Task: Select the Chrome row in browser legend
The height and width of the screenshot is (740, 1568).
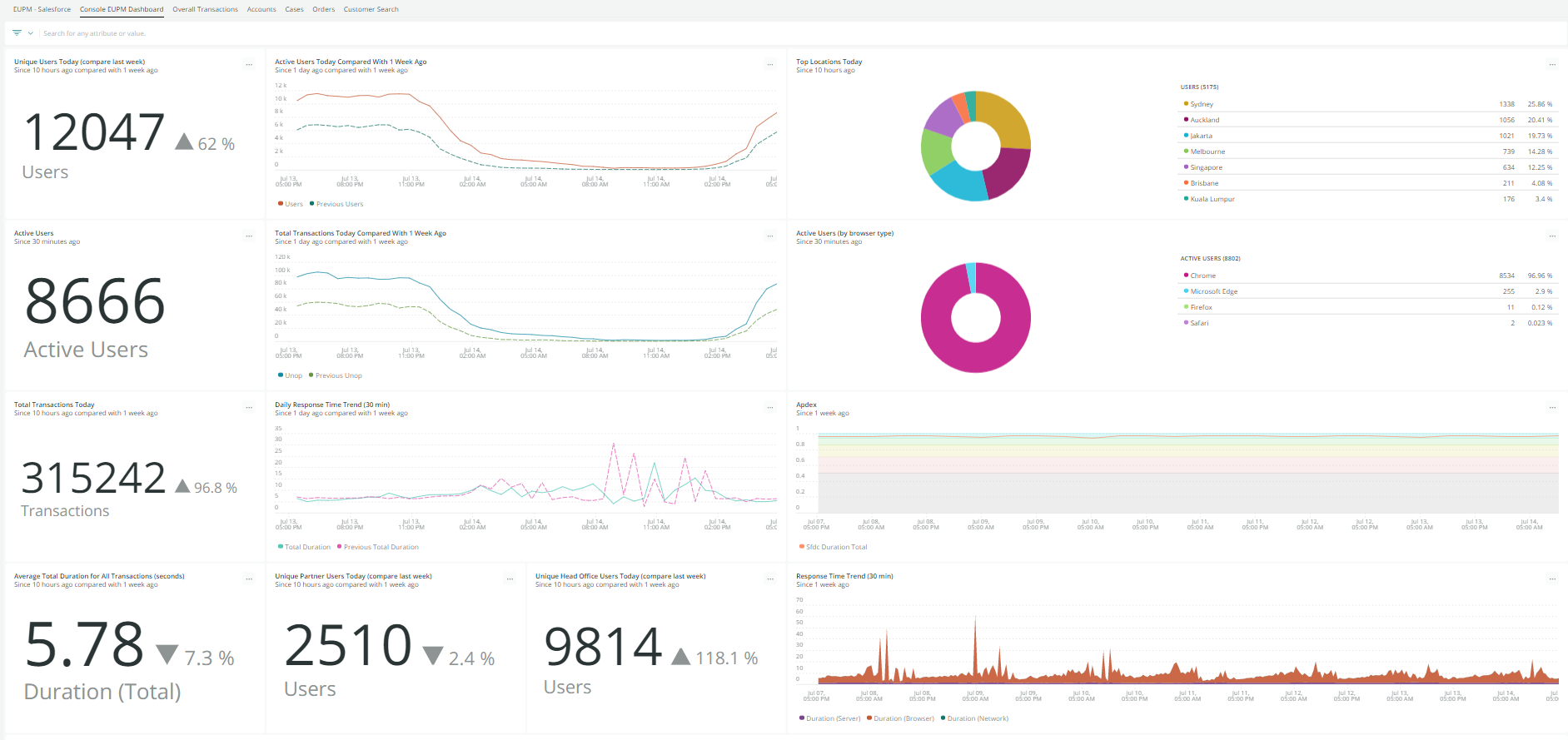Action: [x=1368, y=276]
